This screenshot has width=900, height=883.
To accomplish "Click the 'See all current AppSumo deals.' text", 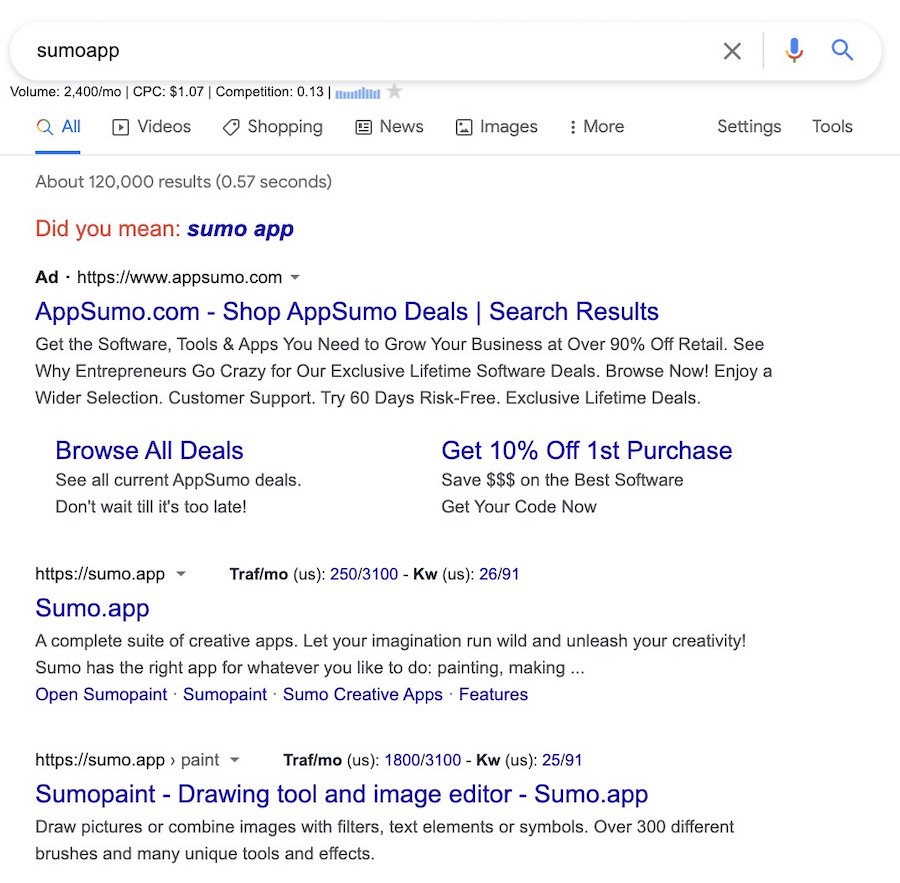I will (x=179, y=480).
